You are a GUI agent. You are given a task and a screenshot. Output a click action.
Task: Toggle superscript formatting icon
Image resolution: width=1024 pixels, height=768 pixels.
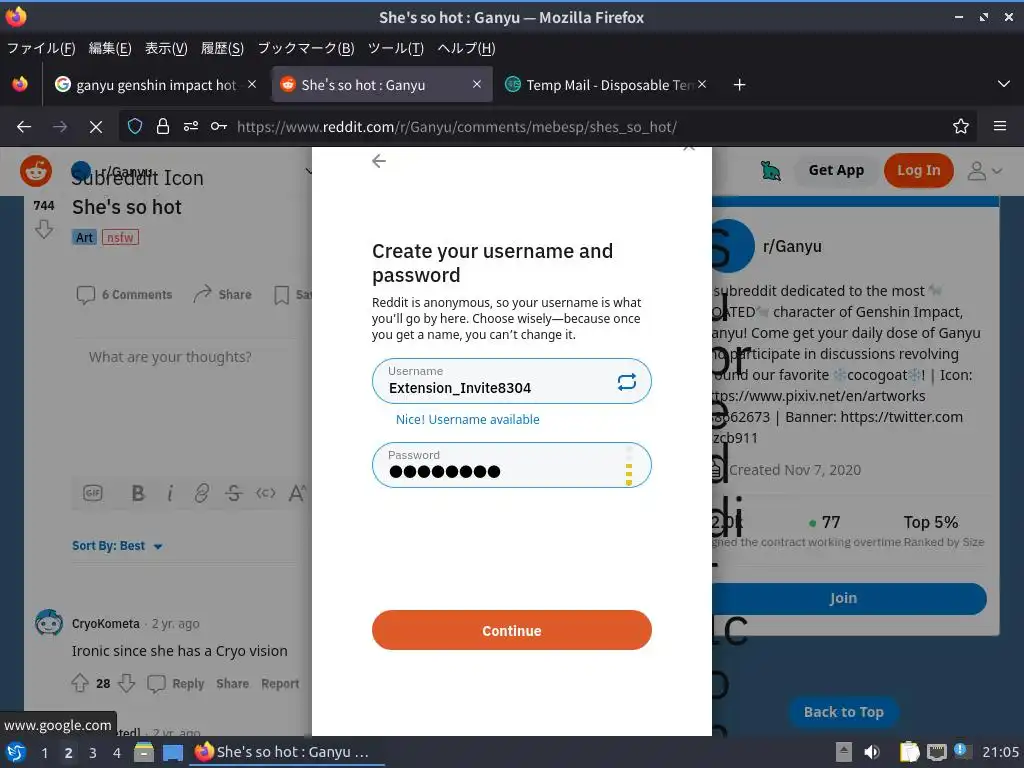[x=296, y=493]
